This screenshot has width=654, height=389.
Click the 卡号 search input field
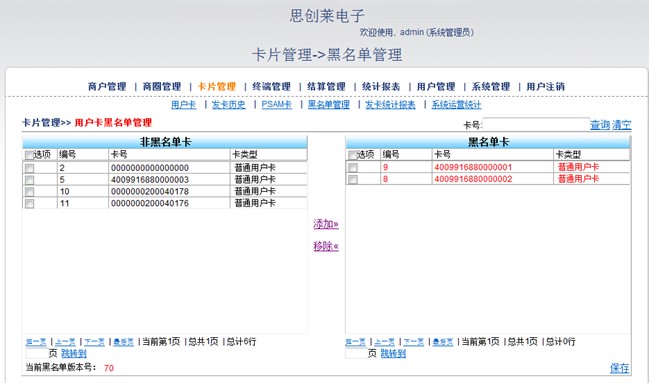click(x=536, y=124)
